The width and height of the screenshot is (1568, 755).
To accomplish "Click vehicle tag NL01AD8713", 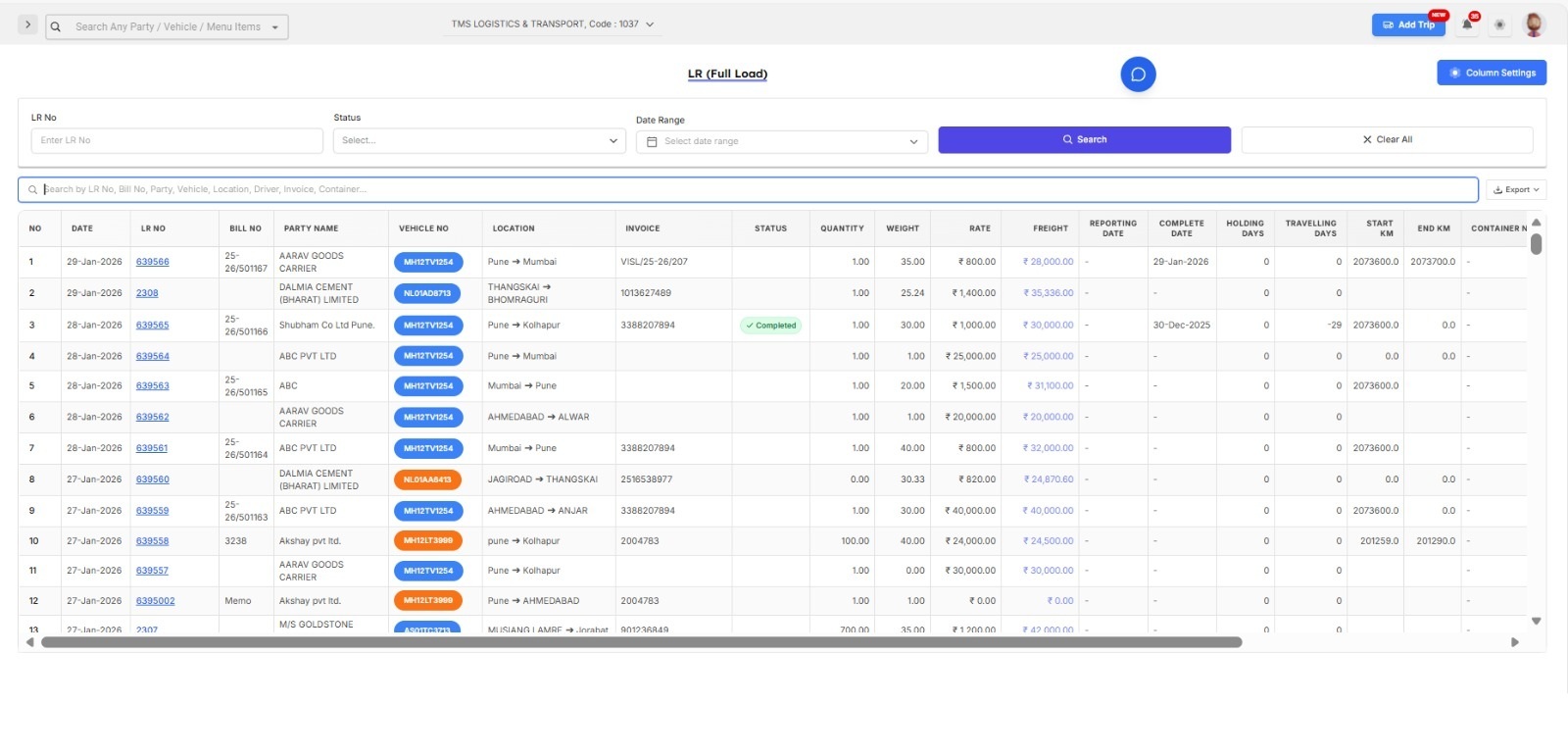I will (x=427, y=293).
